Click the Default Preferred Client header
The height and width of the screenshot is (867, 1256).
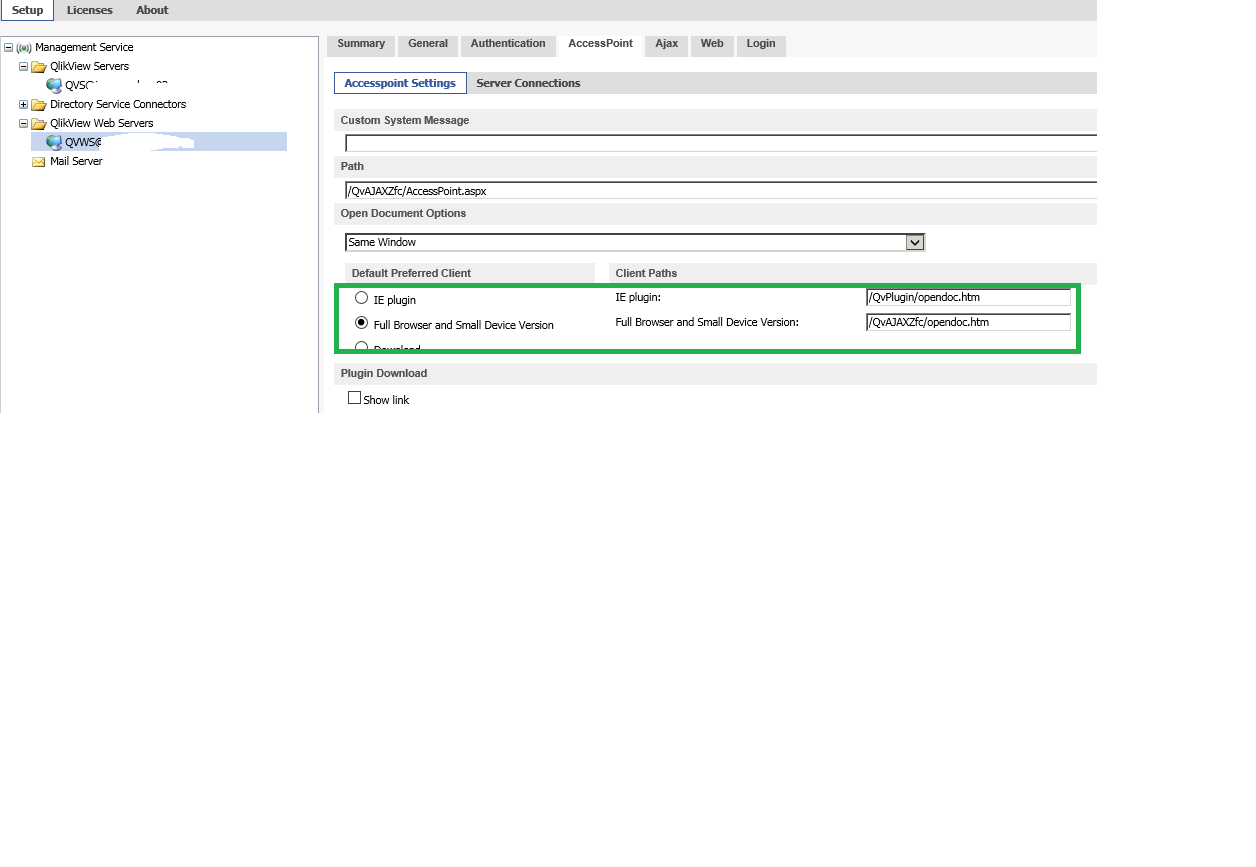[x=469, y=273]
